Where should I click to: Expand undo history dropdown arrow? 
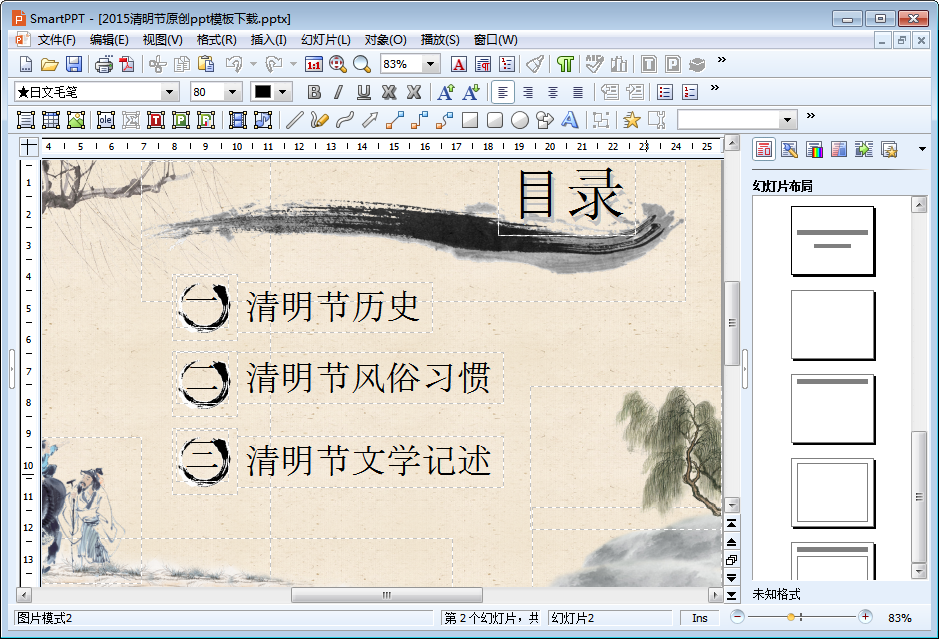[253, 64]
